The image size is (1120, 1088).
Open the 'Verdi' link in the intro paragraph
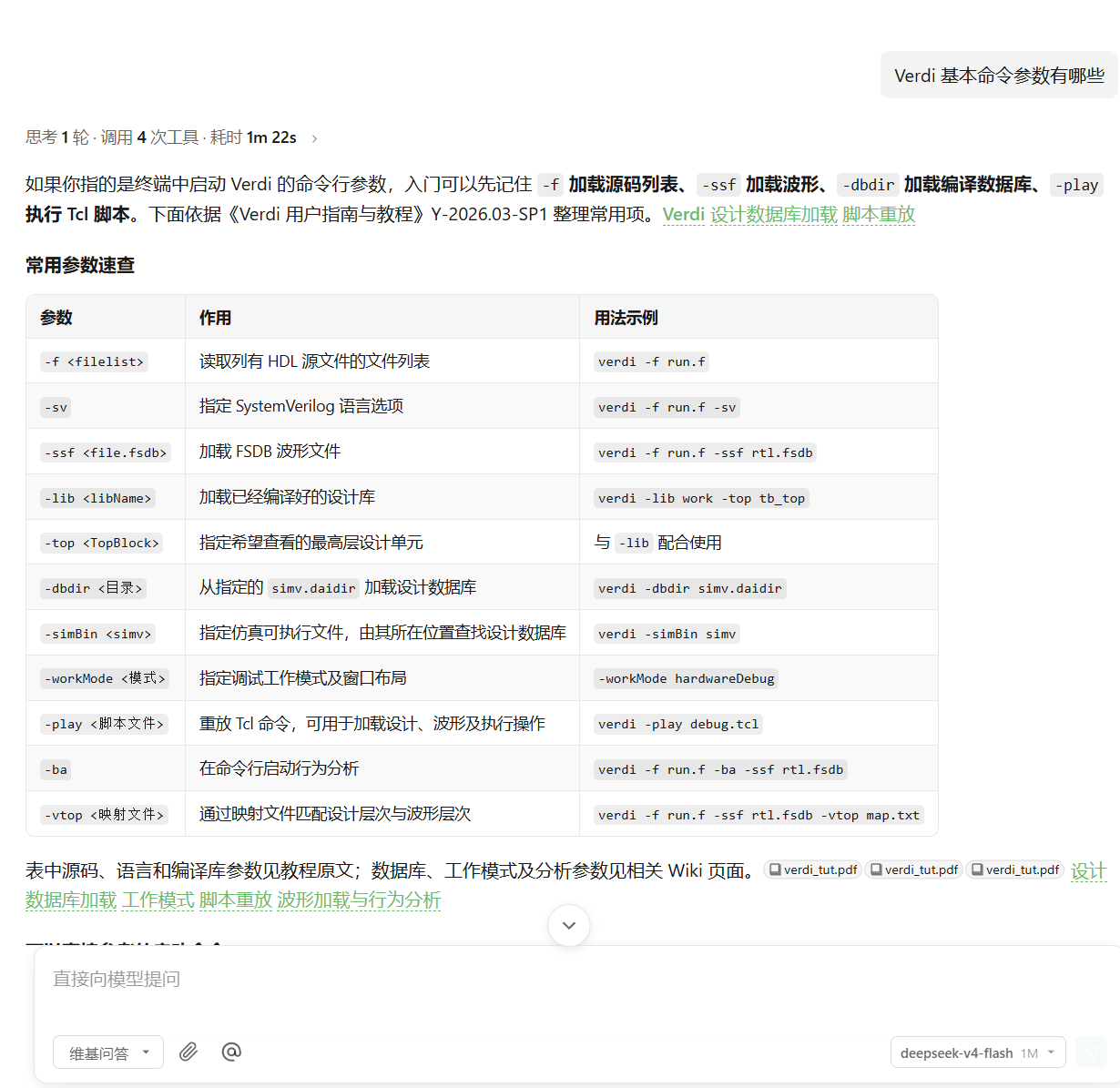coord(684,214)
